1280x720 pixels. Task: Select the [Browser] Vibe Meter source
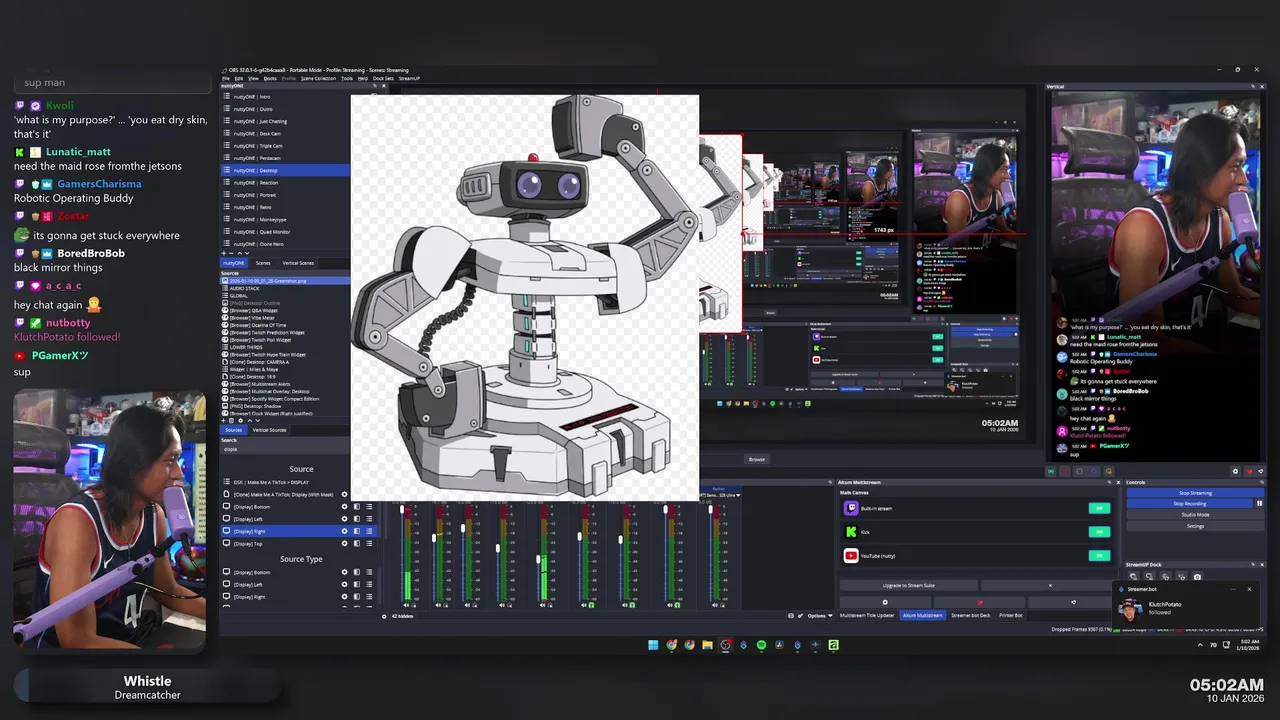click(x=285, y=317)
